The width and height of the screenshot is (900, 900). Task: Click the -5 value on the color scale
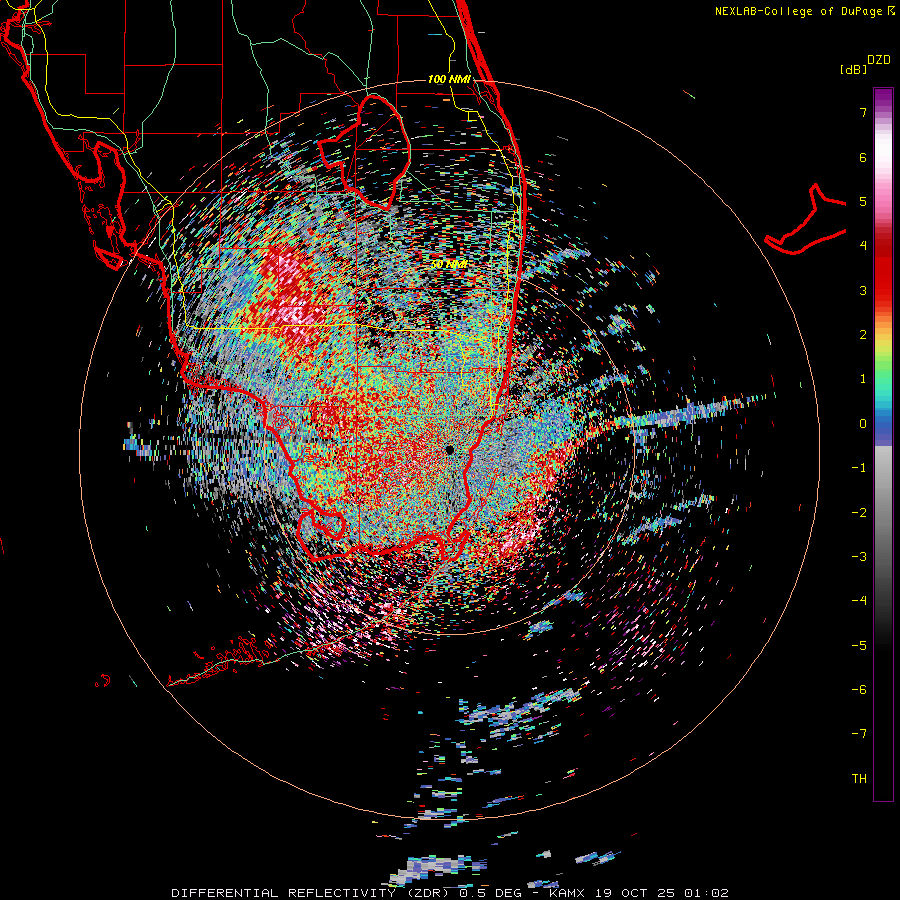[x=859, y=645]
